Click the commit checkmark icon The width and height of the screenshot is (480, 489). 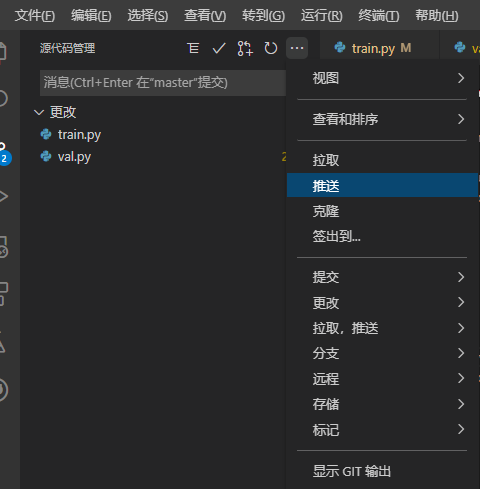pyautogui.click(x=219, y=48)
